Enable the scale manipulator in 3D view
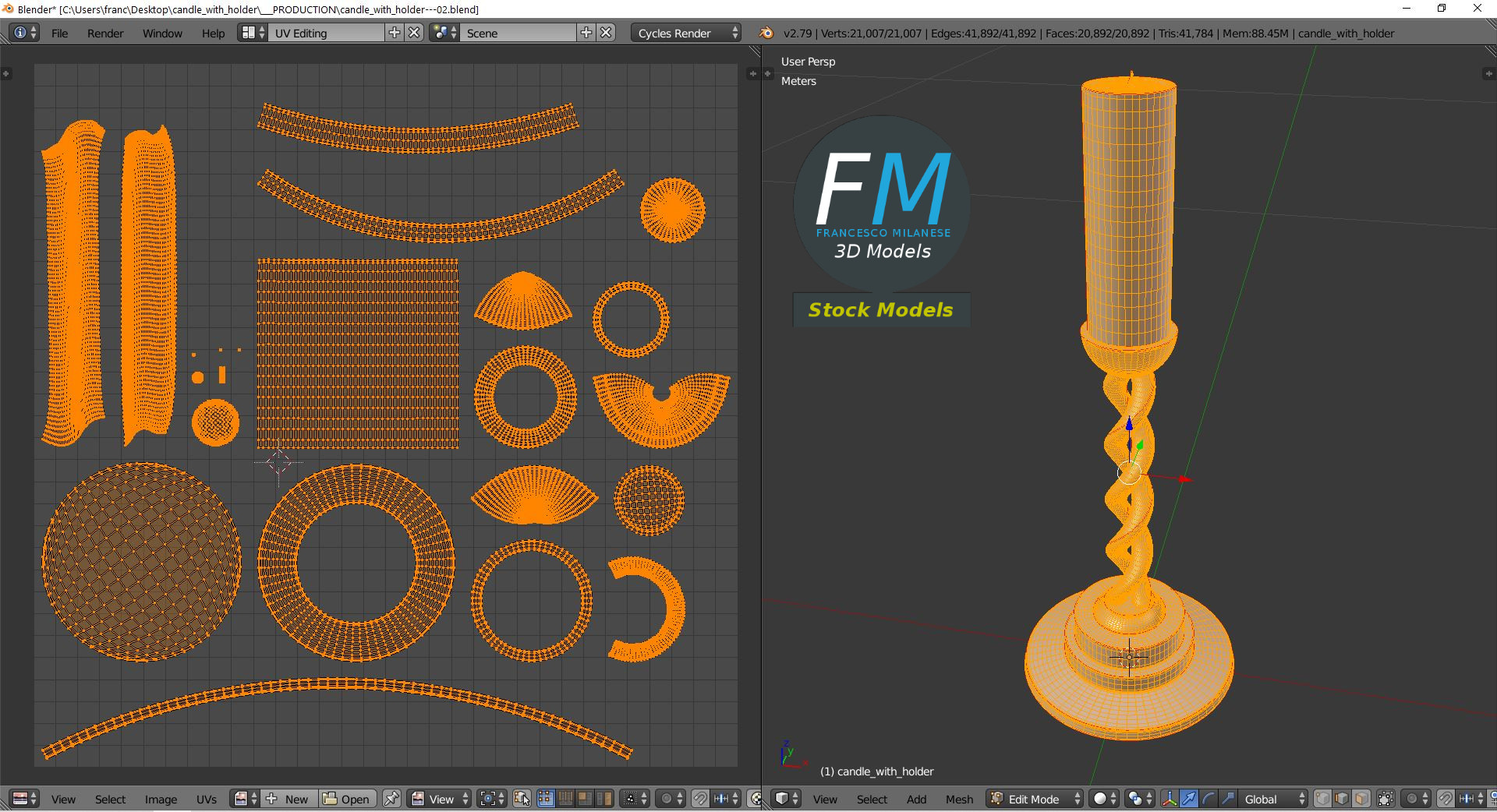The image size is (1497, 812). pyautogui.click(x=1228, y=799)
